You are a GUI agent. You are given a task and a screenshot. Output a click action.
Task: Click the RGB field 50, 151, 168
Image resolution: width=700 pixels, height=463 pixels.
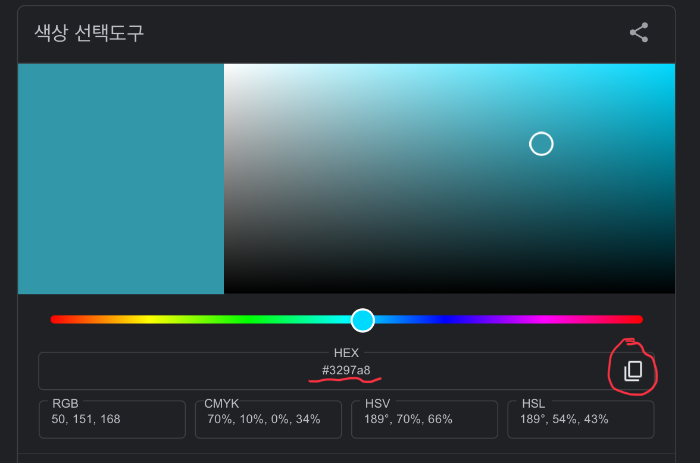(x=112, y=419)
